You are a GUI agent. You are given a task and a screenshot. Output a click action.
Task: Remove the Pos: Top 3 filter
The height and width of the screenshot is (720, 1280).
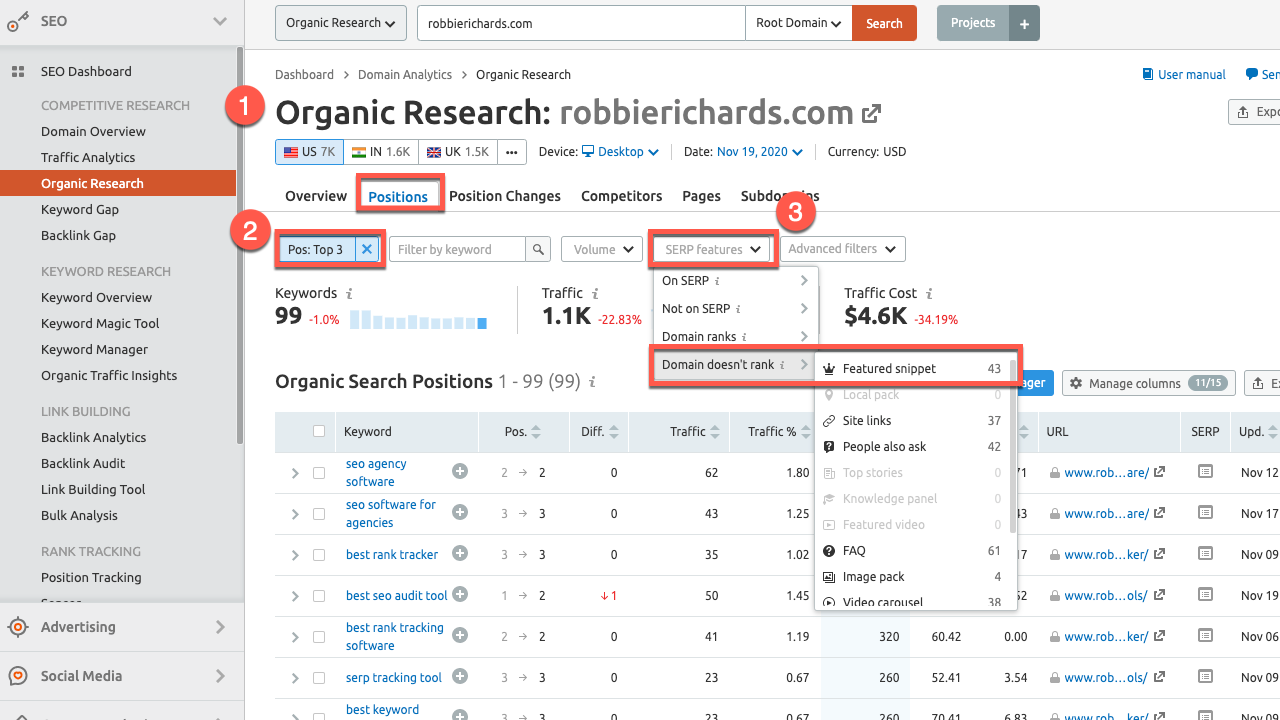[x=367, y=249]
